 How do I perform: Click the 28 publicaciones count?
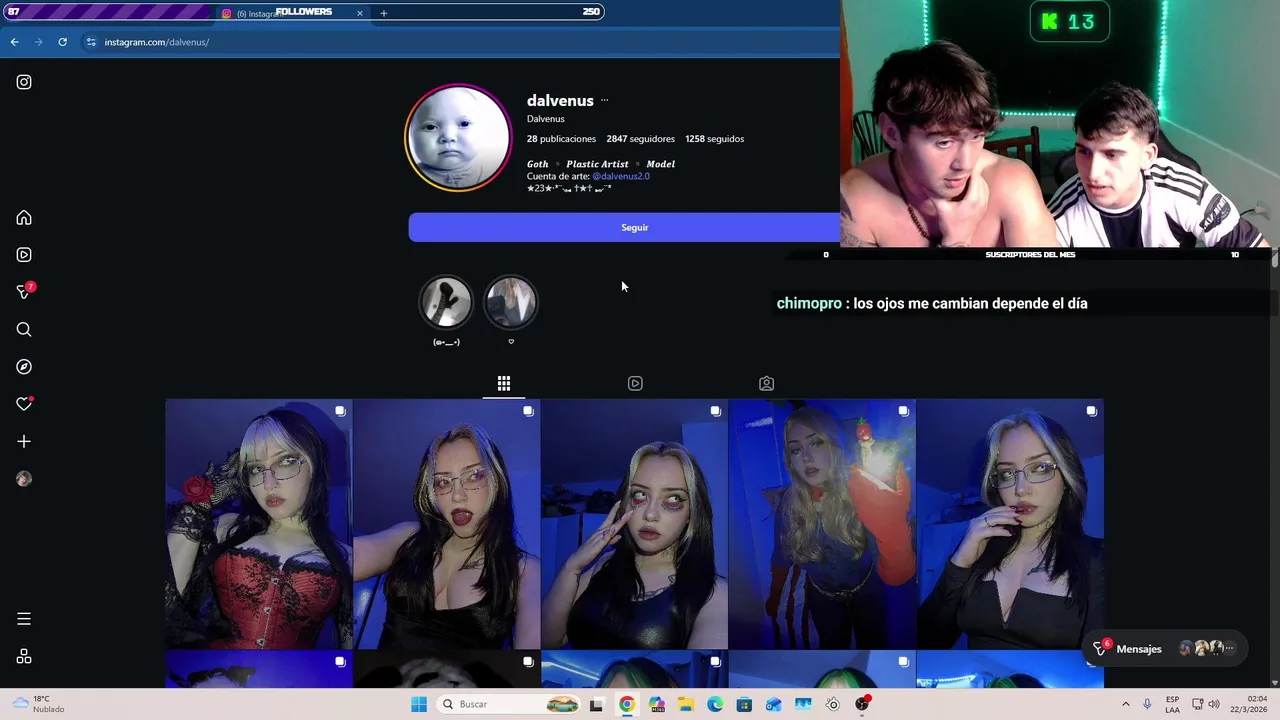click(x=561, y=139)
